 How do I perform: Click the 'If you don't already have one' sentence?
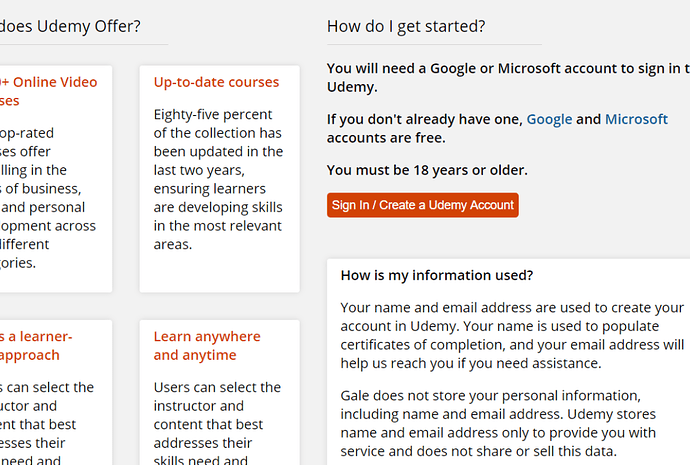425,119
